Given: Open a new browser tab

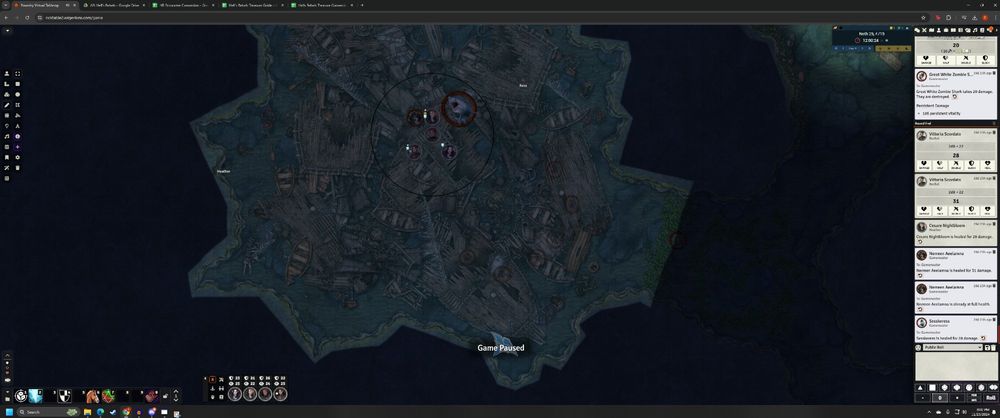Looking at the screenshot, I should pyautogui.click(x=362, y=4).
